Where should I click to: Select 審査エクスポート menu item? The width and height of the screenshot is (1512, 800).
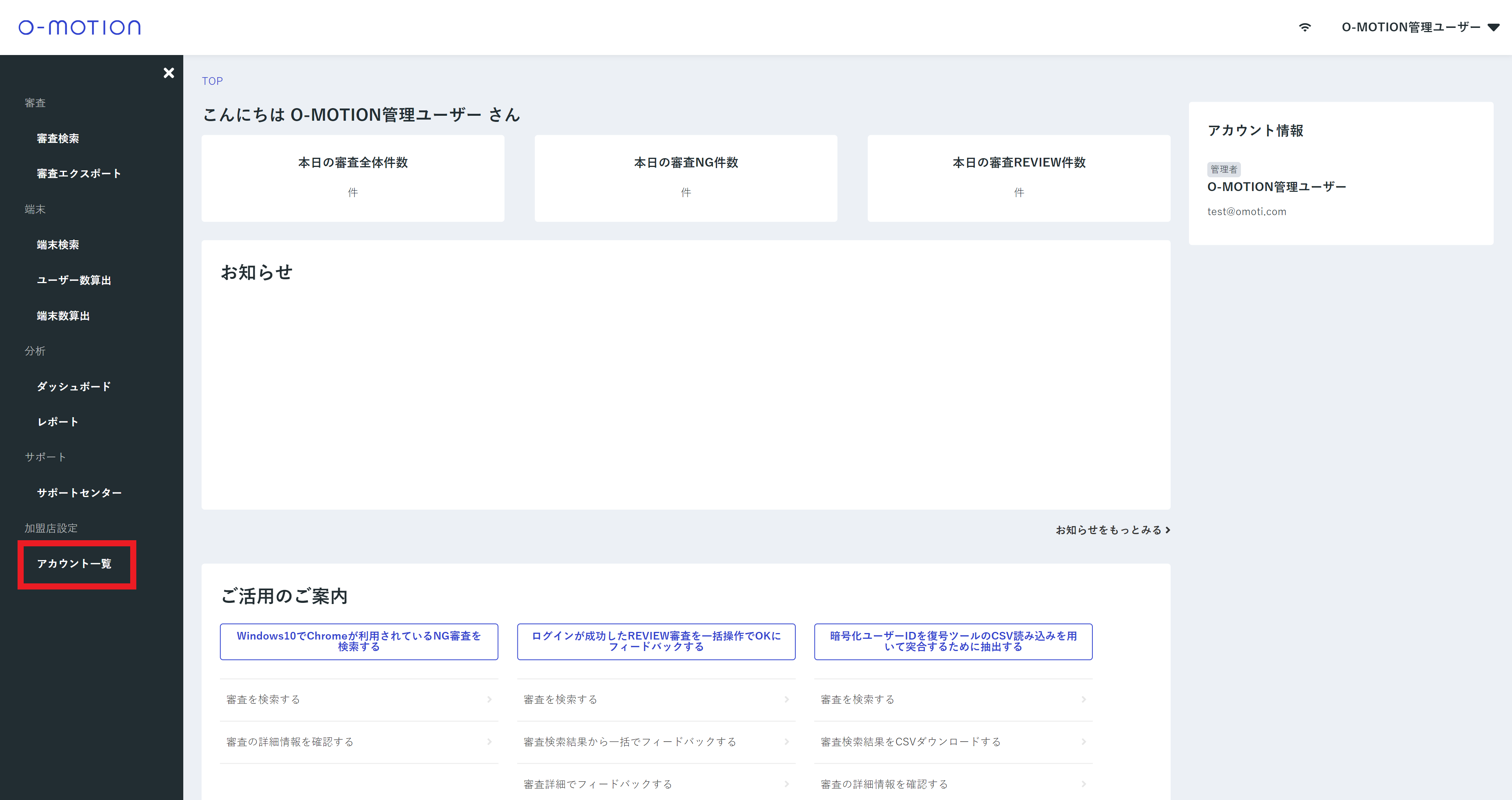click(x=79, y=174)
